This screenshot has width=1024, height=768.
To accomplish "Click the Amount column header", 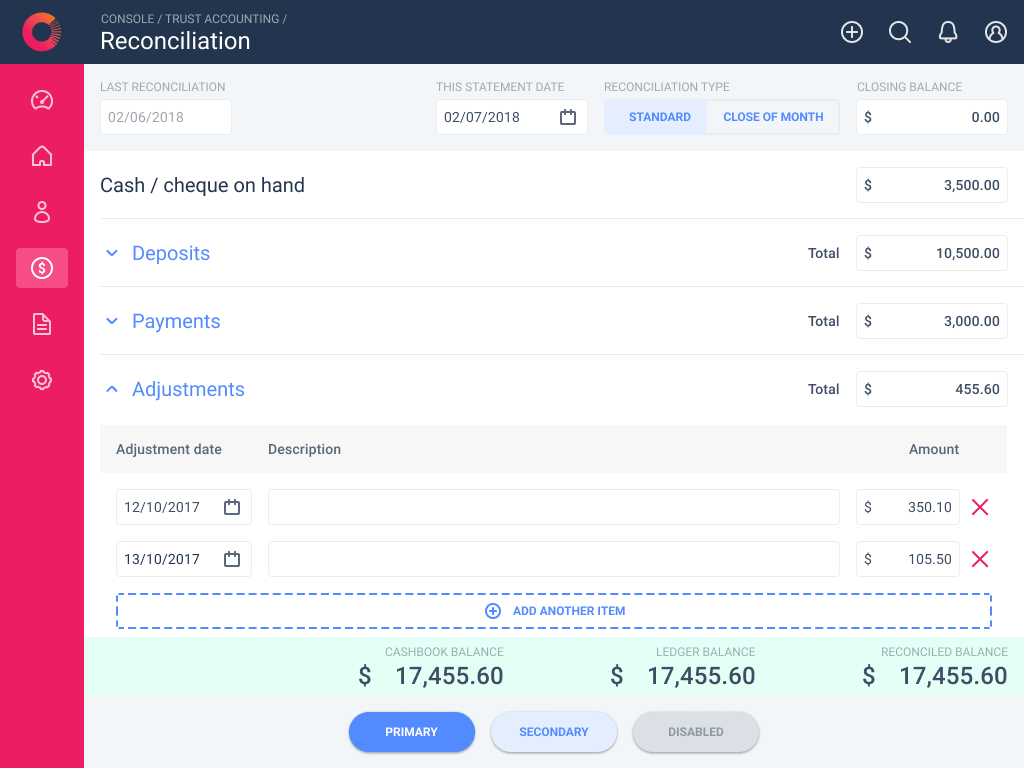I will click(x=934, y=449).
